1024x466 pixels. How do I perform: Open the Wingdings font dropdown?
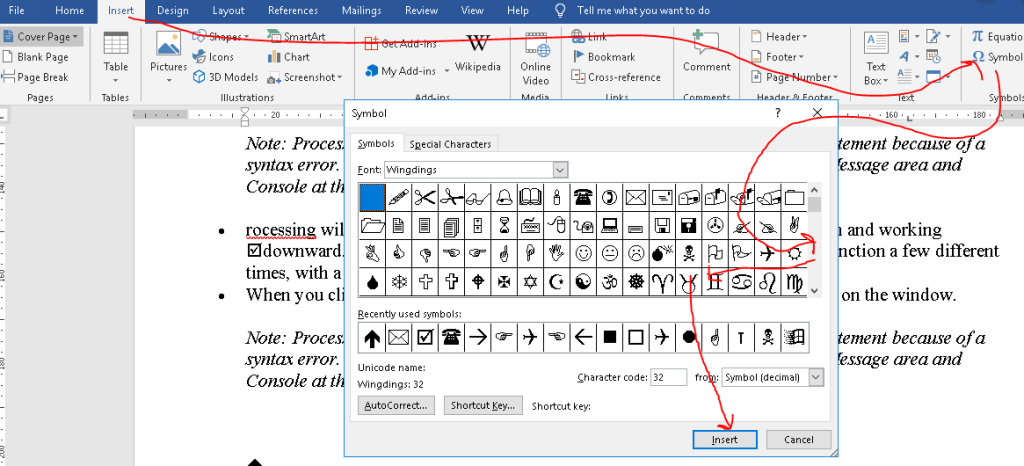560,169
